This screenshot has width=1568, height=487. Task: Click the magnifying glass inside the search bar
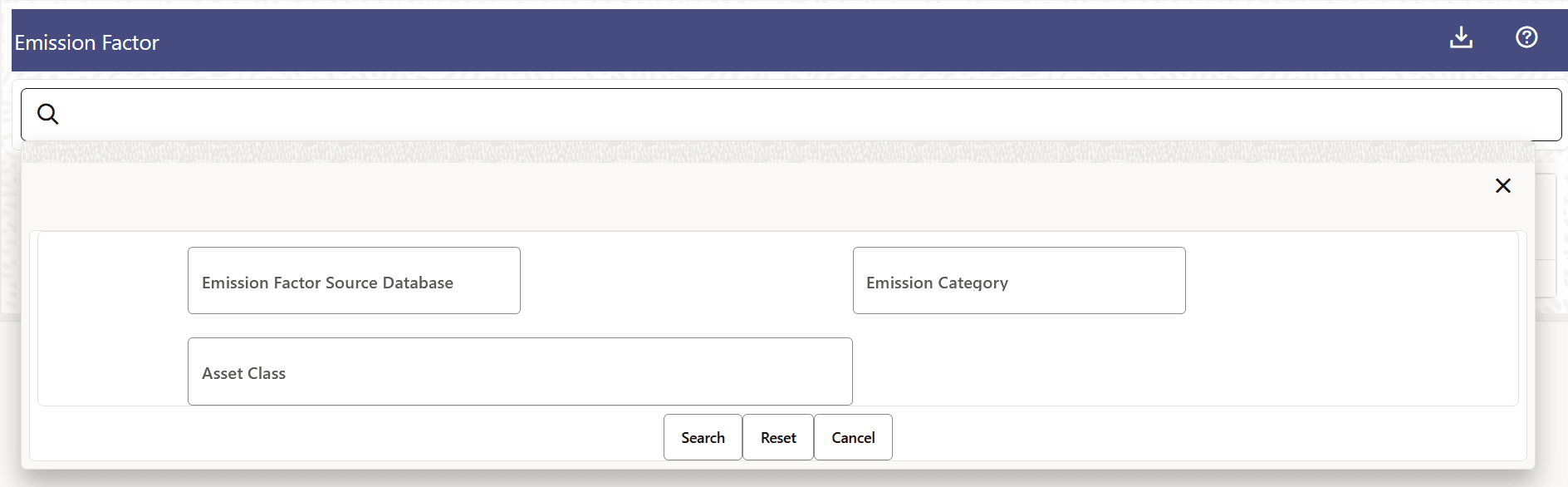tap(47, 114)
